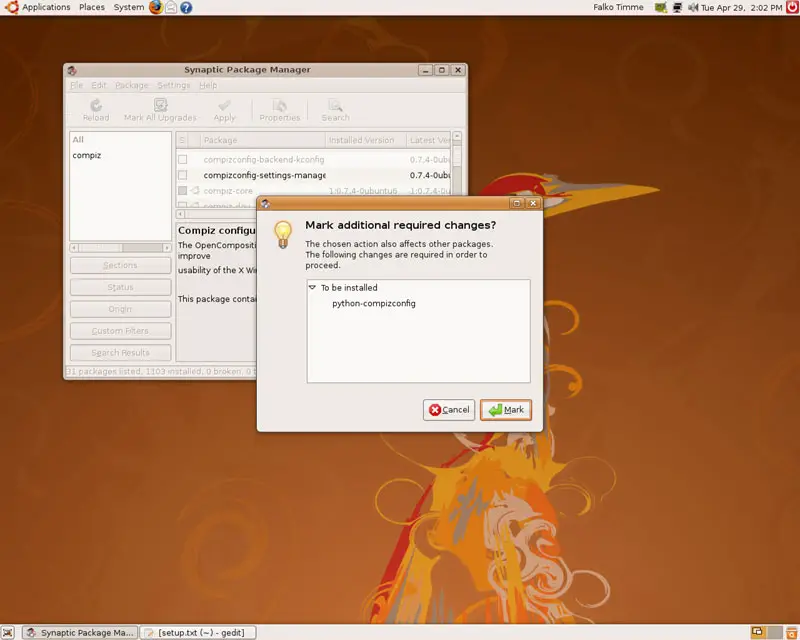
Task: Click the Status filter button
Action: (x=120, y=287)
